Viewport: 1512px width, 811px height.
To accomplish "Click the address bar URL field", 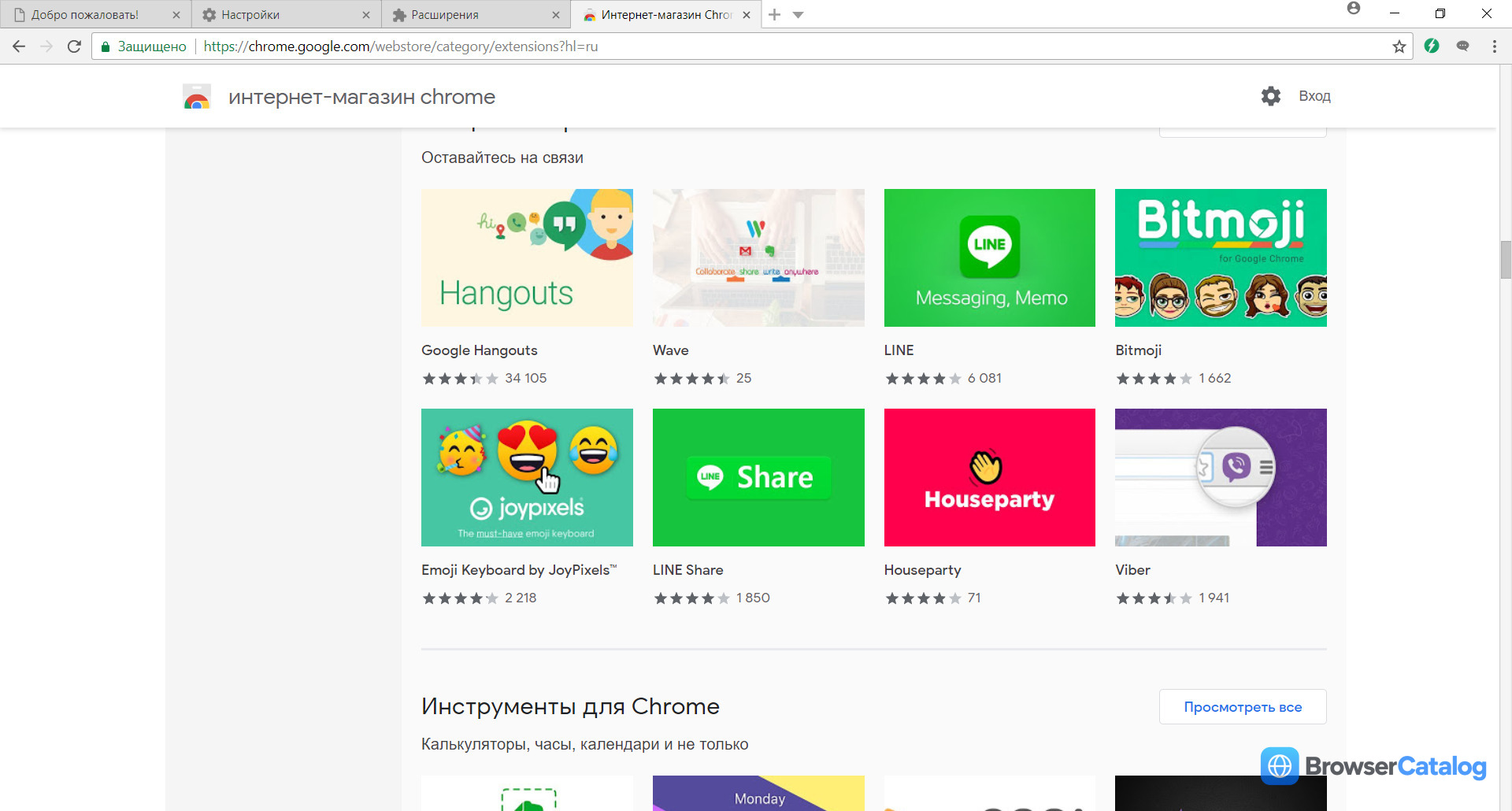I will coord(795,46).
